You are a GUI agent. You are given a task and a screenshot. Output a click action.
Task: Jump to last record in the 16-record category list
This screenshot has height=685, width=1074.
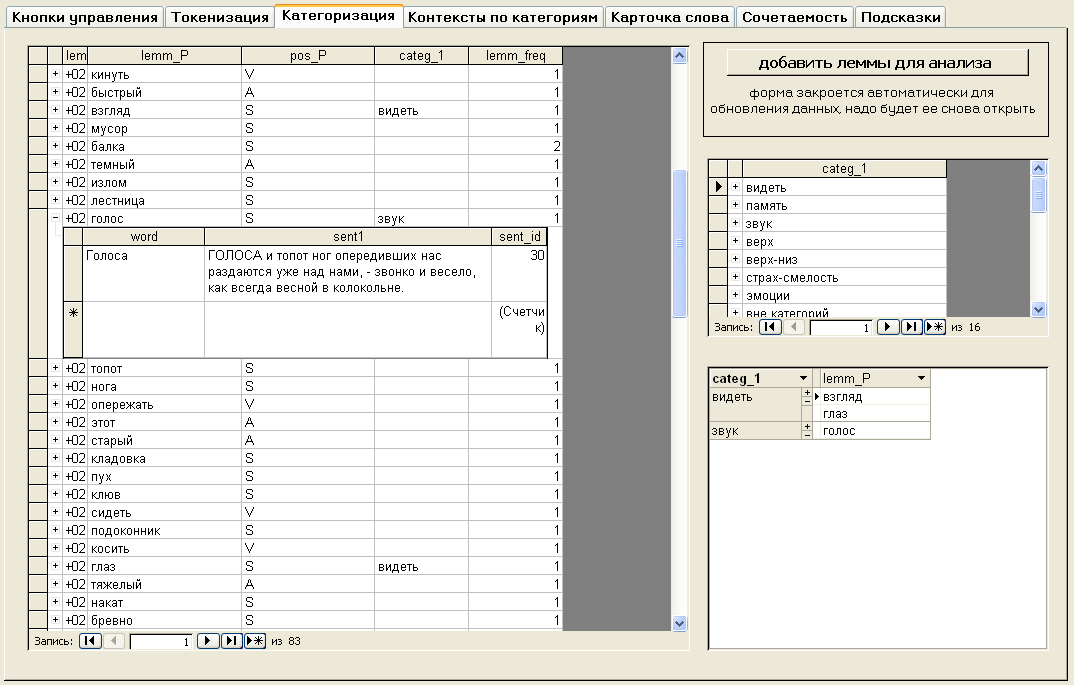[x=911, y=327]
